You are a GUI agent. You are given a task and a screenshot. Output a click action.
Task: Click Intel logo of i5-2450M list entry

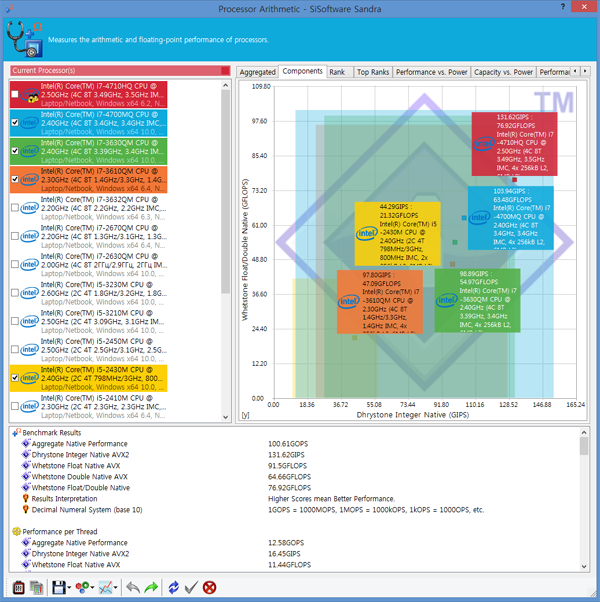[x=30, y=349]
